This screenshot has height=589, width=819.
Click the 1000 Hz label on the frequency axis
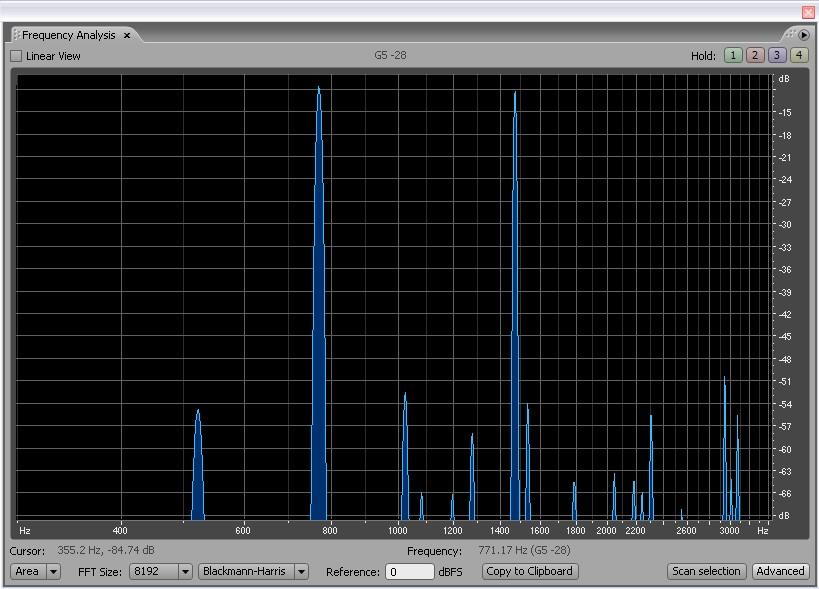click(397, 531)
